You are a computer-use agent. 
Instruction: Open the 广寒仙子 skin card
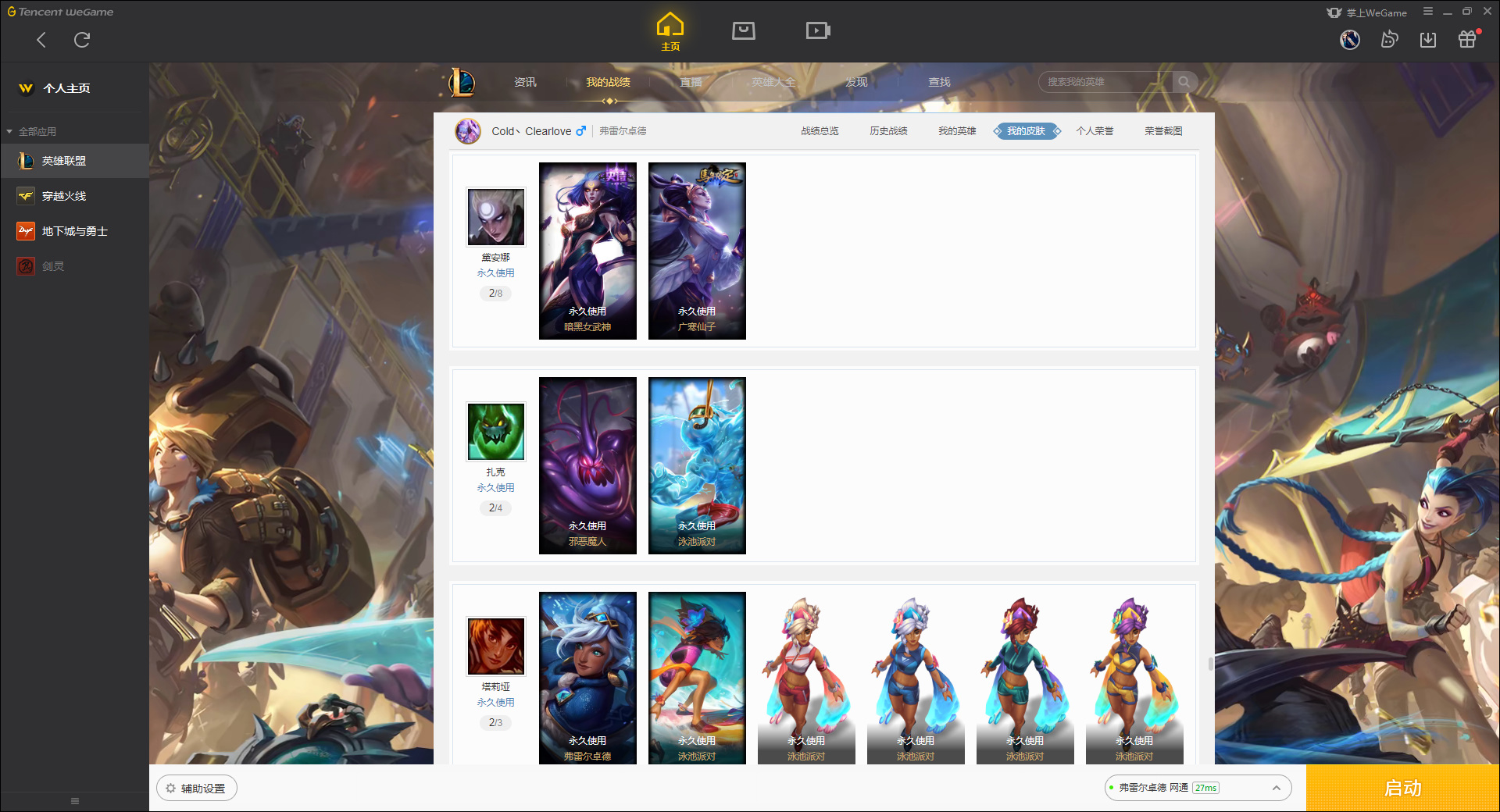697,251
